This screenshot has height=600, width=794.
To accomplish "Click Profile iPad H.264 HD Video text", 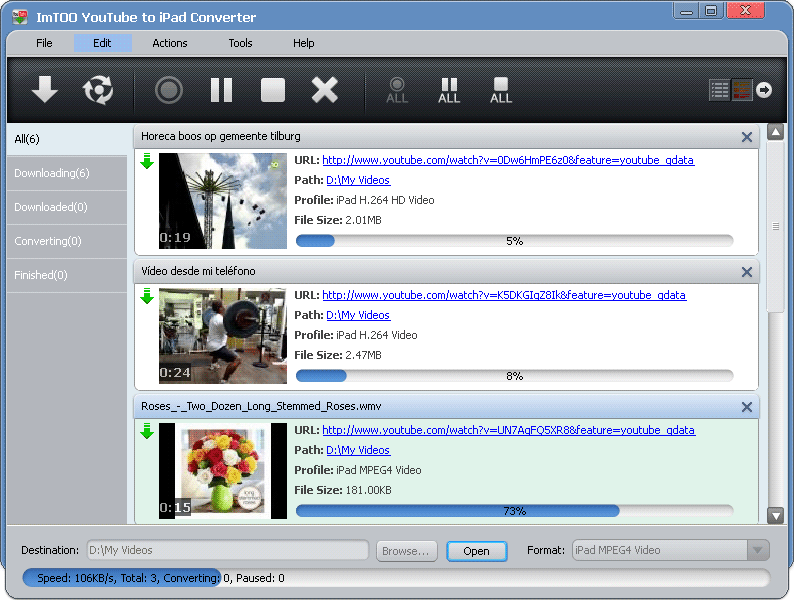I will pyautogui.click(x=364, y=201).
